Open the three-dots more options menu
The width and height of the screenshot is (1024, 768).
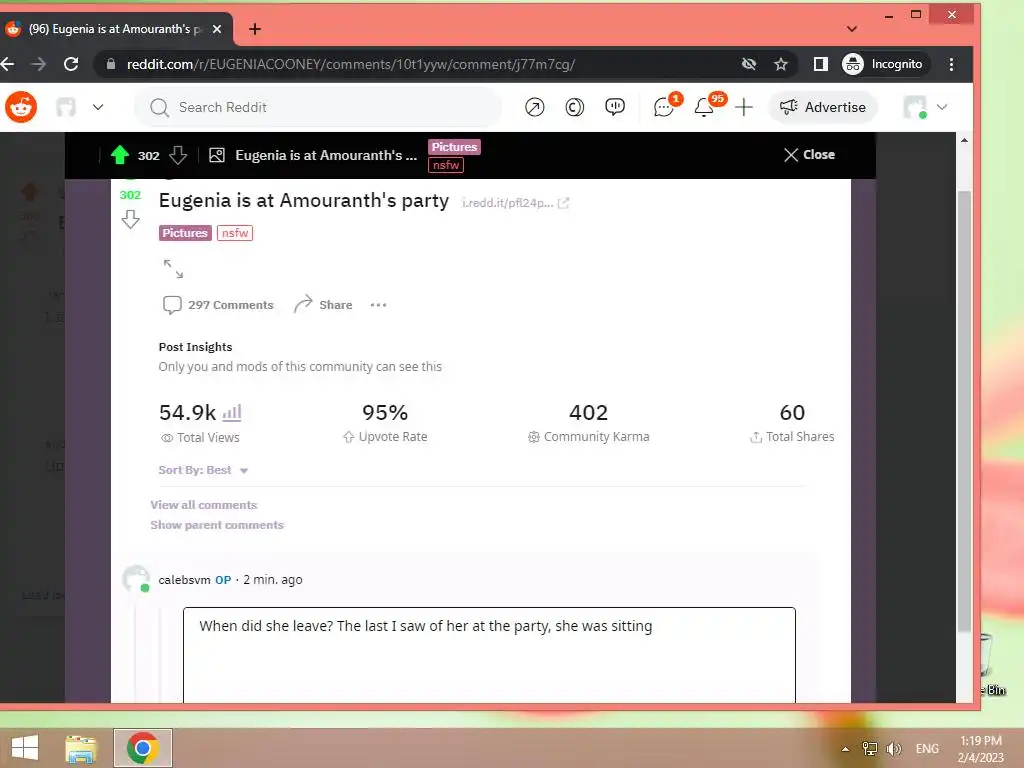[378, 305]
